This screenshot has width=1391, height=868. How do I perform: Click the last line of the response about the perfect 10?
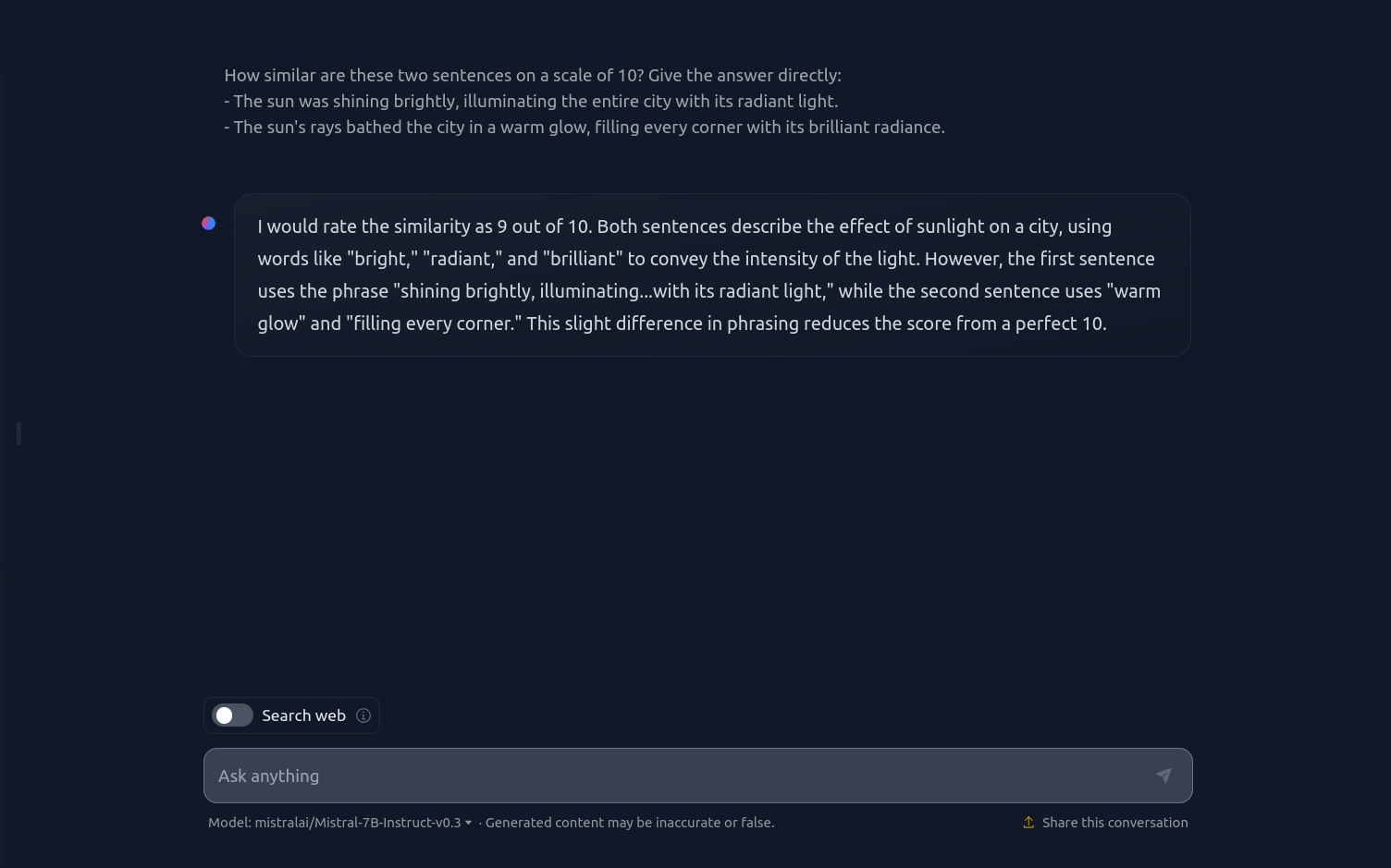[682, 324]
